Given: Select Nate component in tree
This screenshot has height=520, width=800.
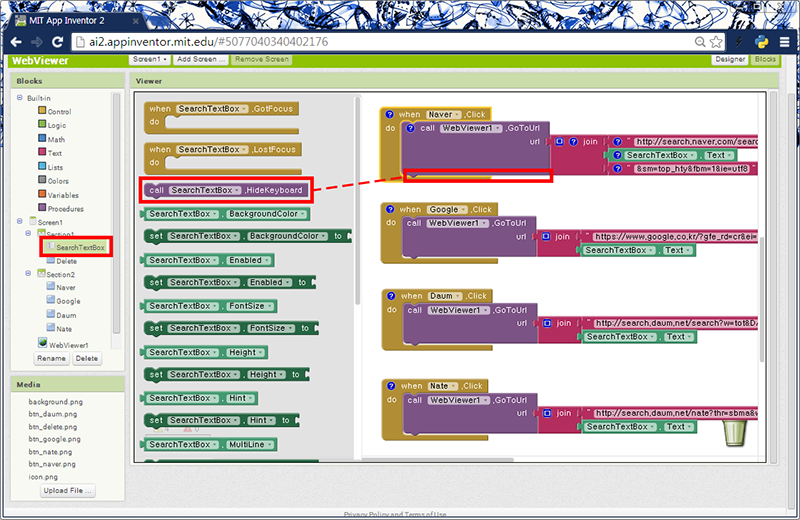Looking at the screenshot, I should click(x=60, y=329).
